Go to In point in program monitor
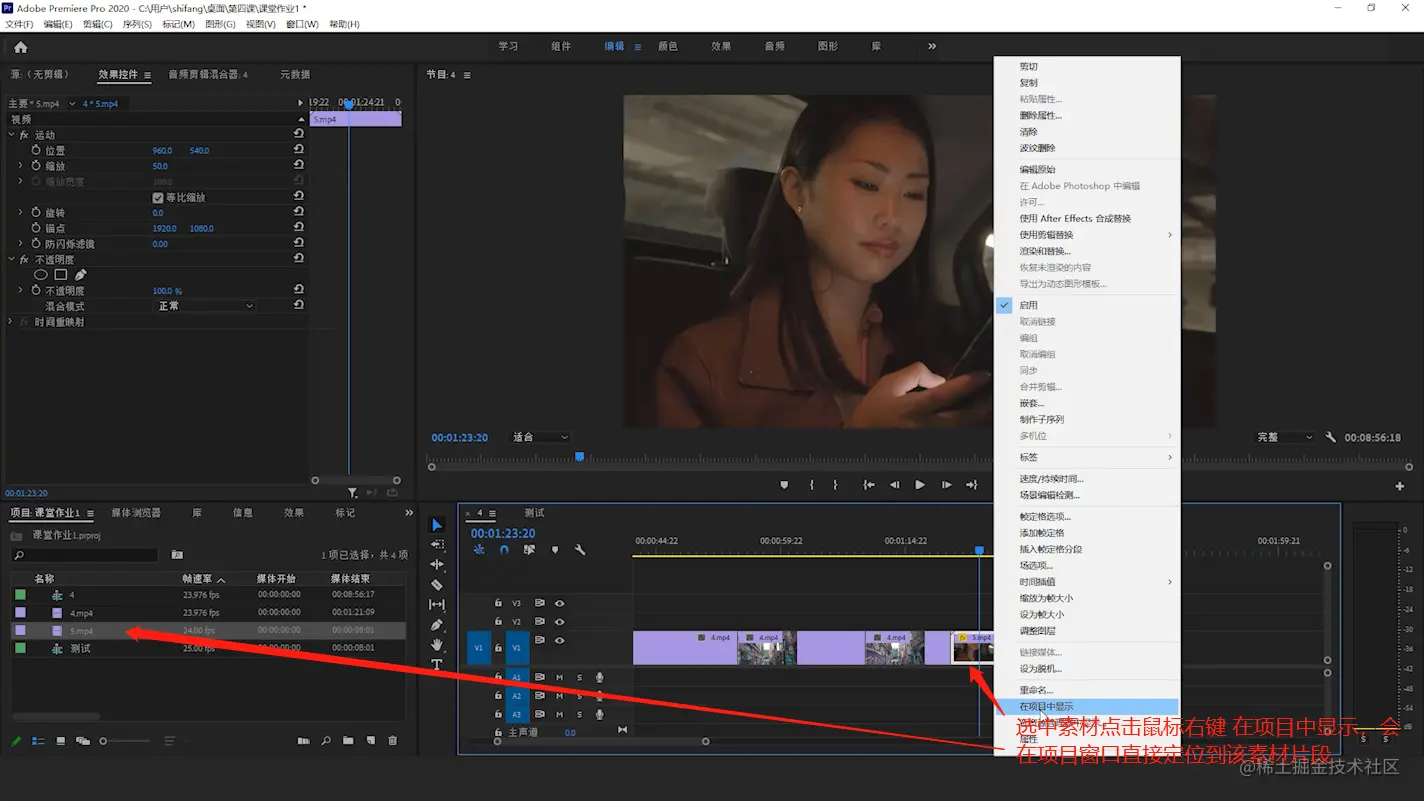The height and width of the screenshot is (801, 1424). tap(869, 485)
